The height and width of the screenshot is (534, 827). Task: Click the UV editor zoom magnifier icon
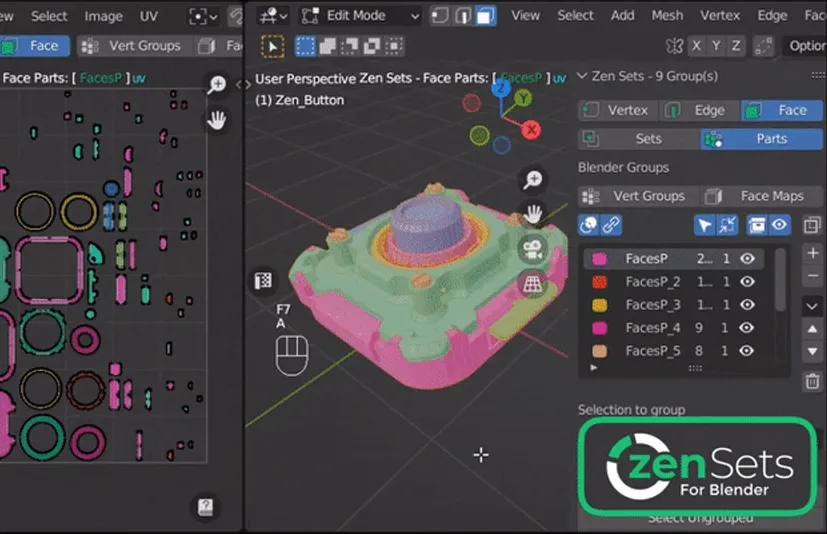(x=217, y=84)
